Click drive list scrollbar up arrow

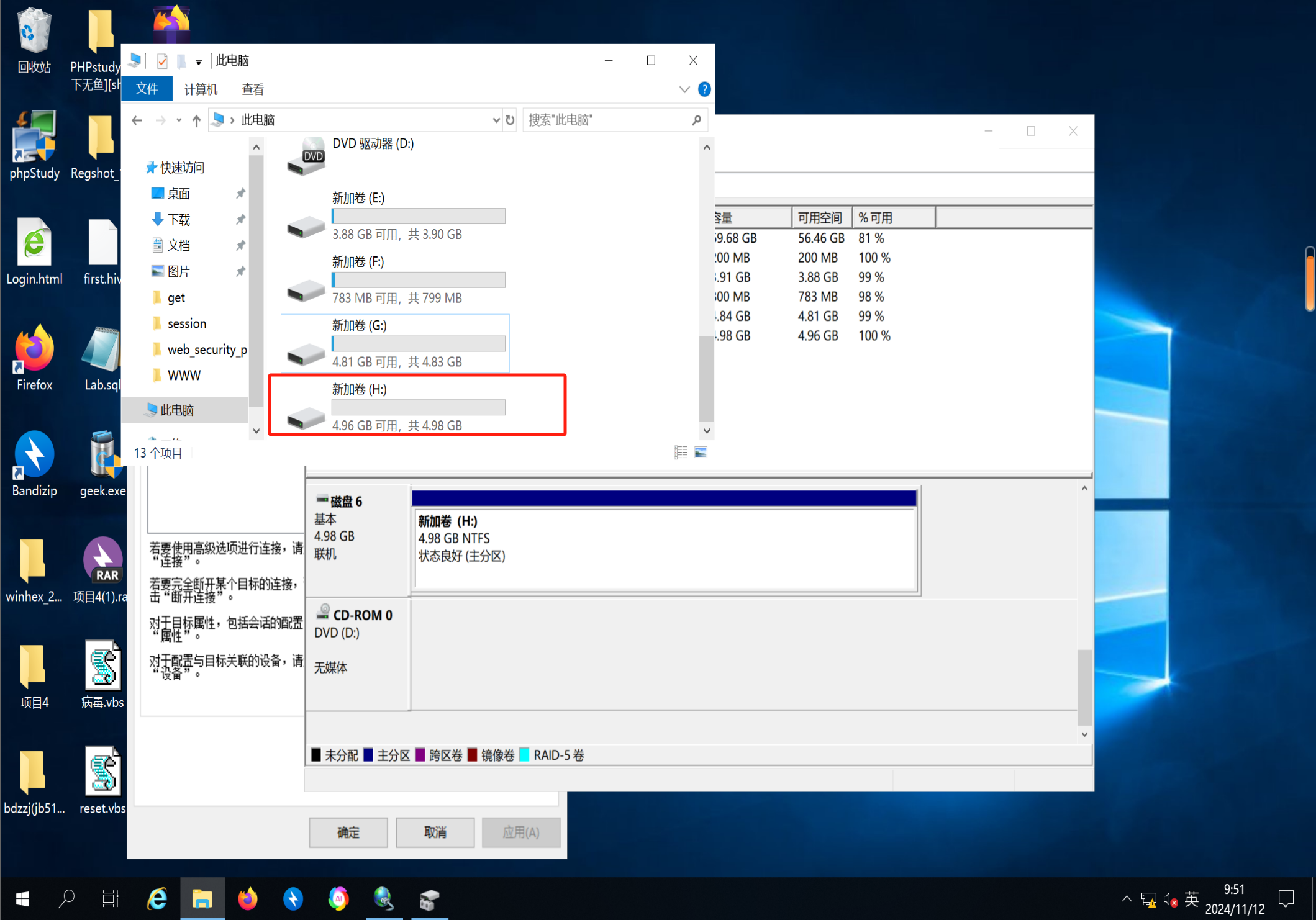coord(706,147)
